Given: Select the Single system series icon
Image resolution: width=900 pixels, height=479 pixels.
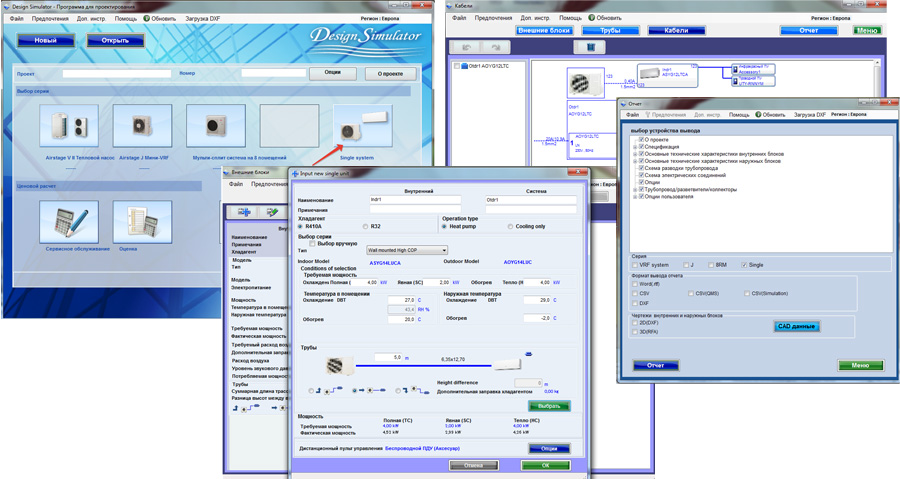Looking at the screenshot, I should pyautogui.click(x=362, y=127).
